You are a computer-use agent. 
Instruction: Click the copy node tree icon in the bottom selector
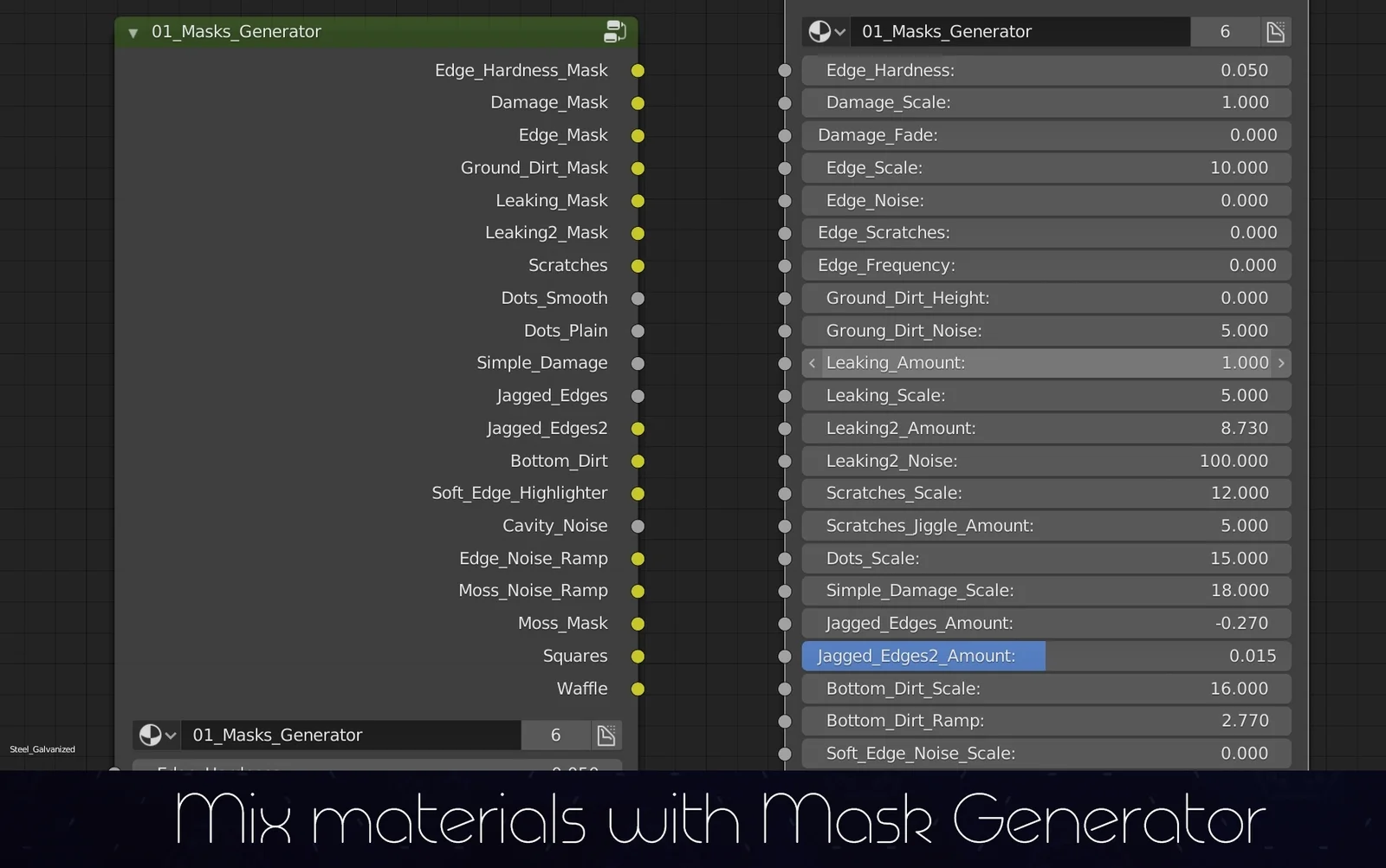[x=606, y=735]
